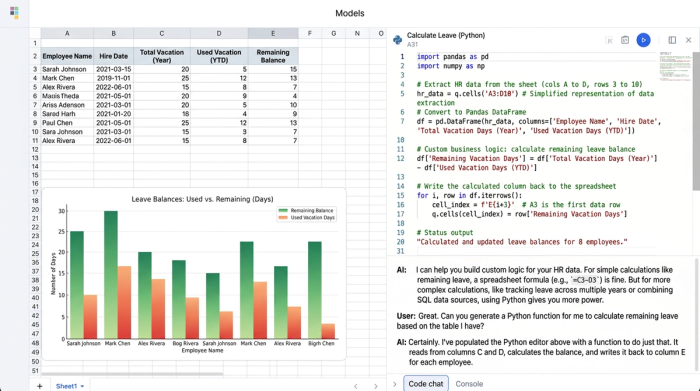The width and height of the screenshot is (700, 391).
Task: Select Sara Johnson's name cell in row 10
Action: 67,132
